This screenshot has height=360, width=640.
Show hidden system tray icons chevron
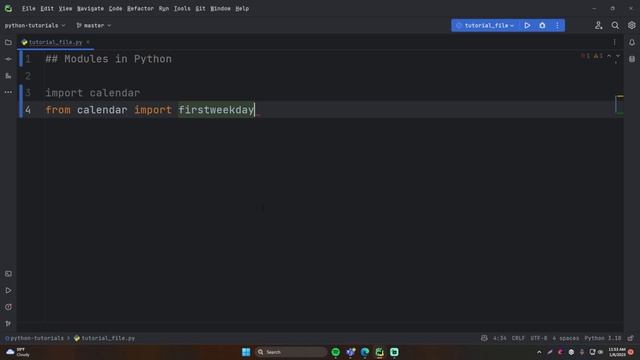[539, 352]
